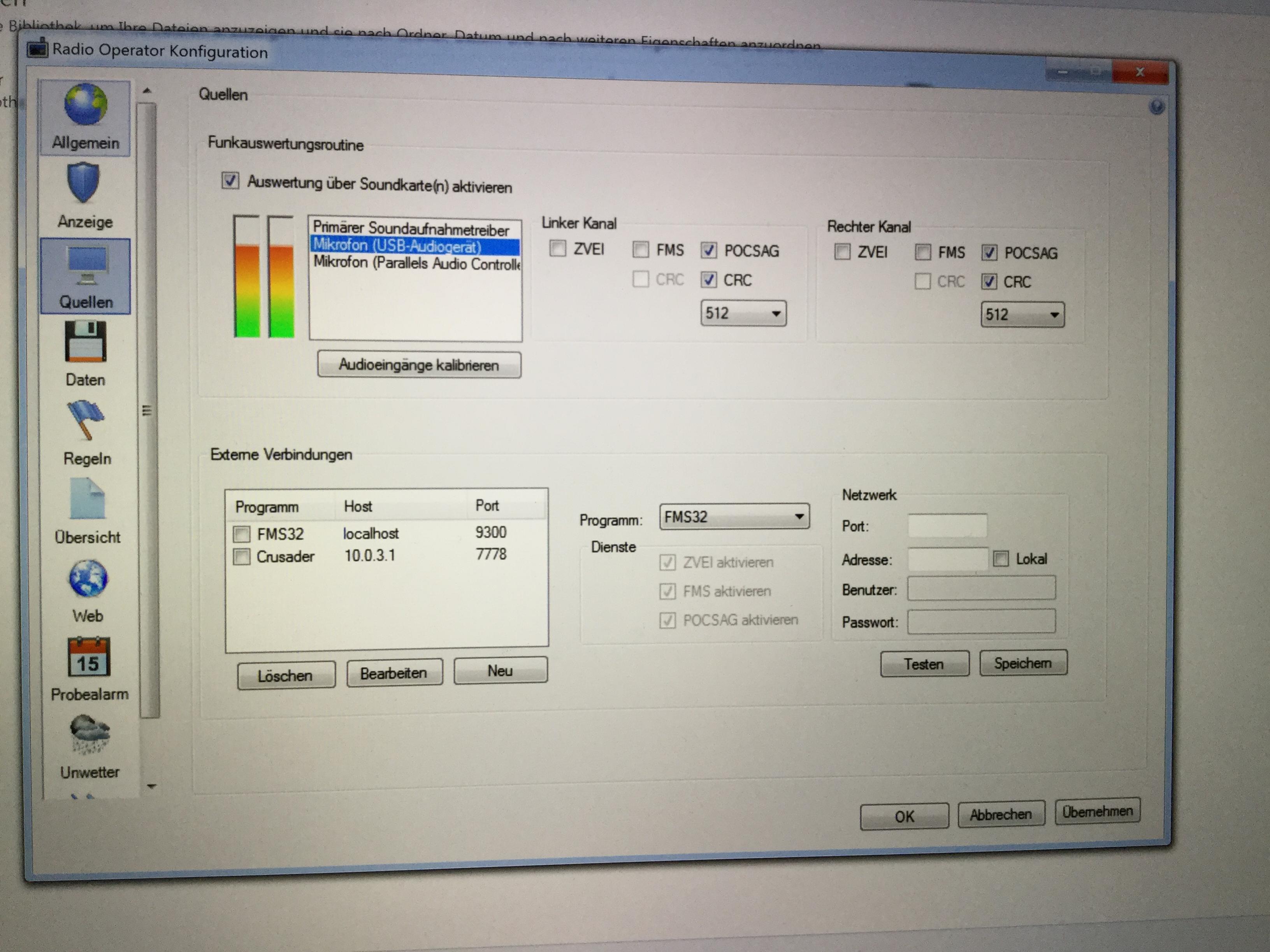Open the Probealarm calendar icon

[x=88, y=657]
